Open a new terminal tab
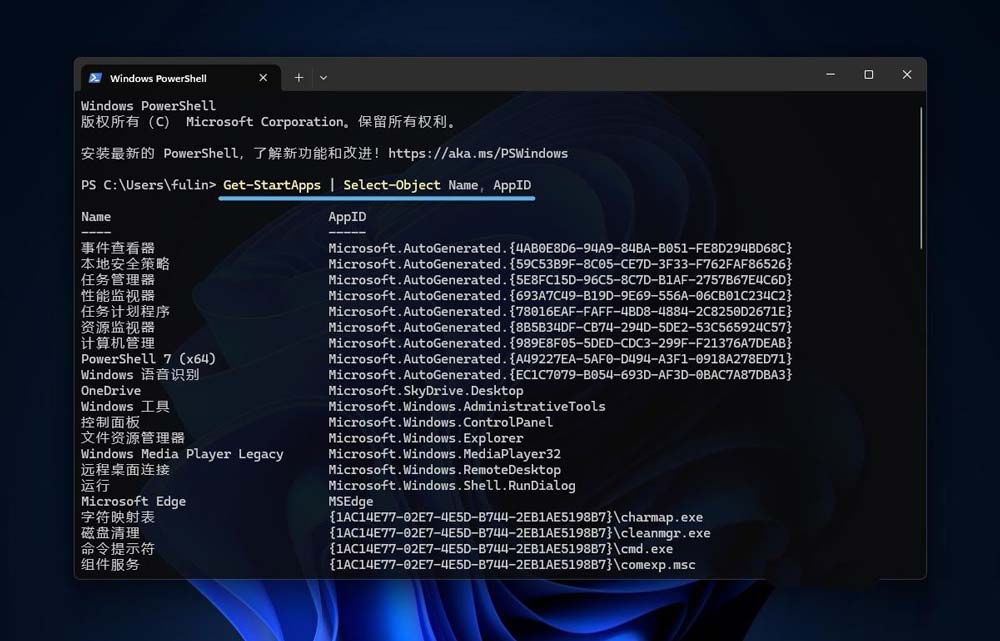1000x641 pixels. 298,77
